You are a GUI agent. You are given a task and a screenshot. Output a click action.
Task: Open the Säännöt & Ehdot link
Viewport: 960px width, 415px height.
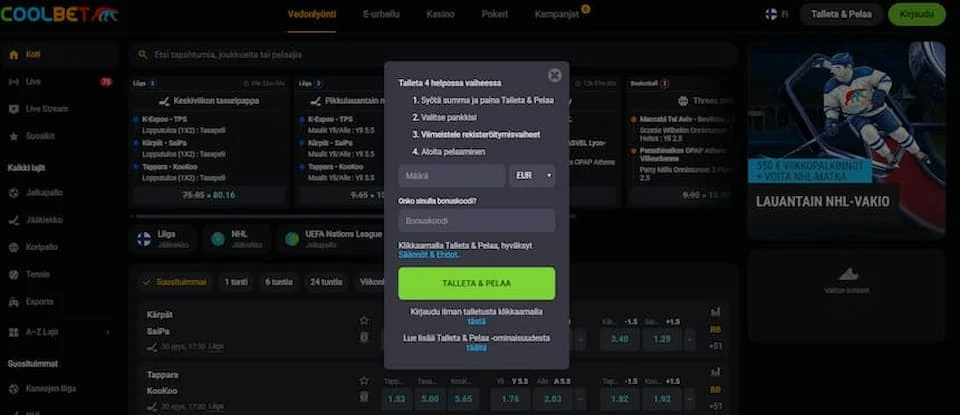coord(428,255)
